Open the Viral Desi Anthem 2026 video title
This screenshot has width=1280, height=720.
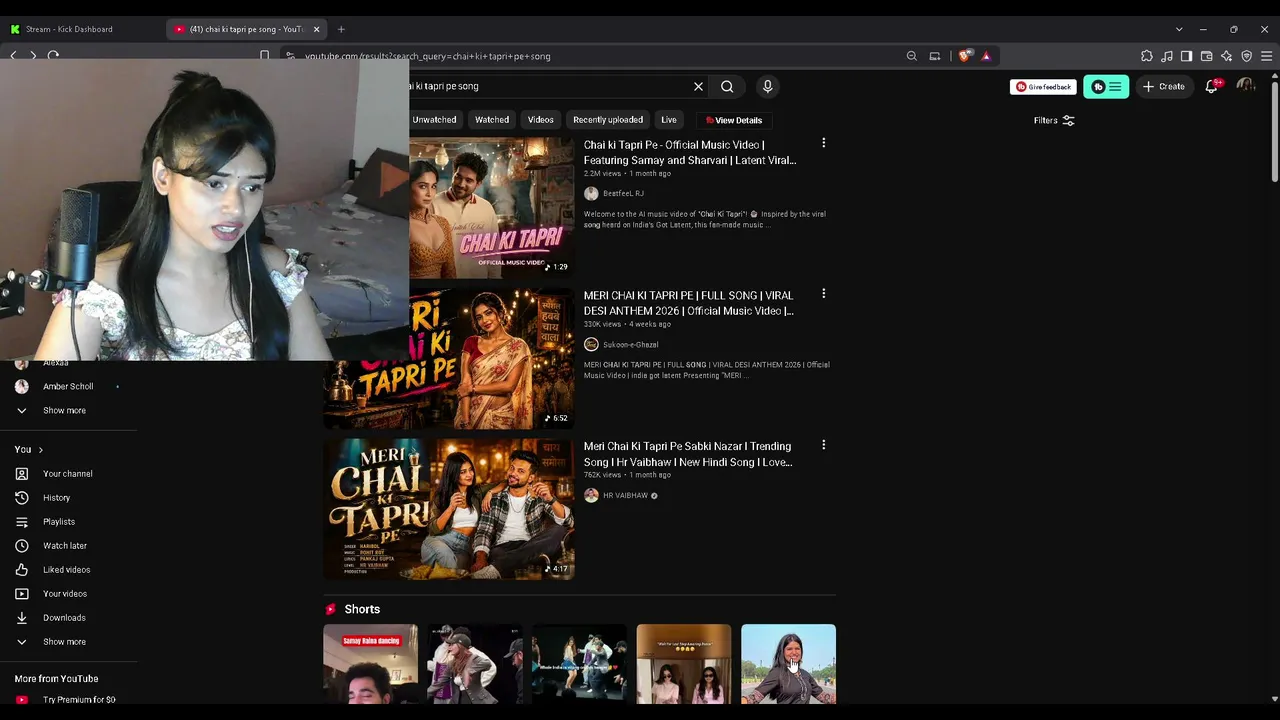pyautogui.click(x=689, y=303)
